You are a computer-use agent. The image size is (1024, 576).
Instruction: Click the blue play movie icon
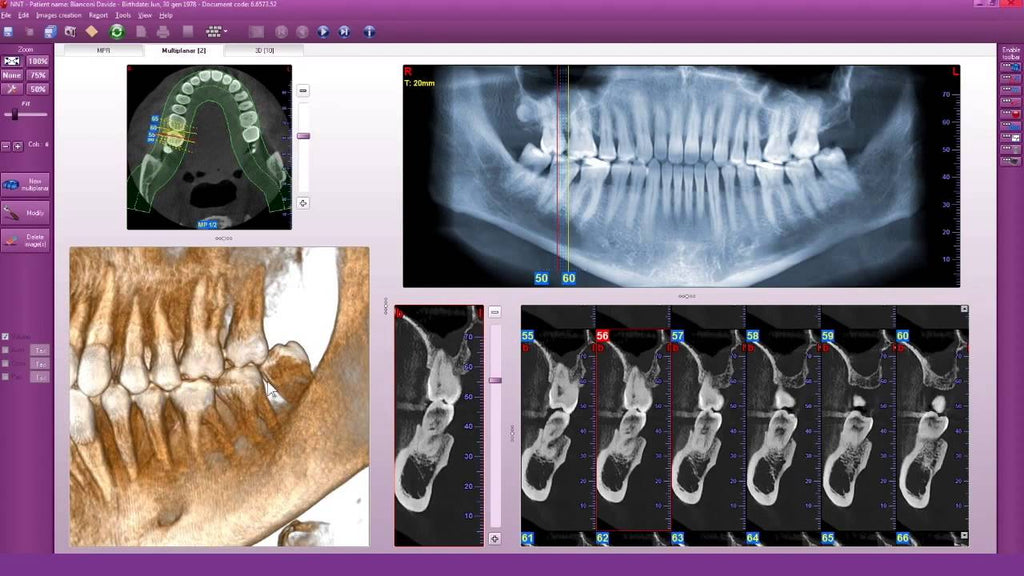pyautogui.click(x=324, y=30)
